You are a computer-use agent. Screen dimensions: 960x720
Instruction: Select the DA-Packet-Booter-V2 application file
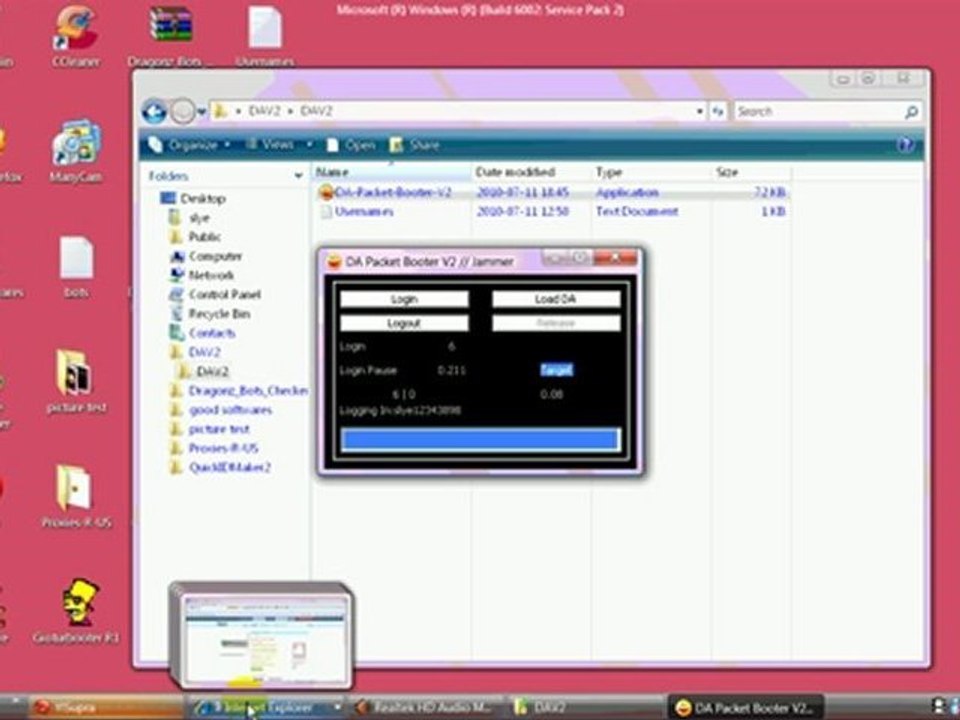(x=393, y=192)
